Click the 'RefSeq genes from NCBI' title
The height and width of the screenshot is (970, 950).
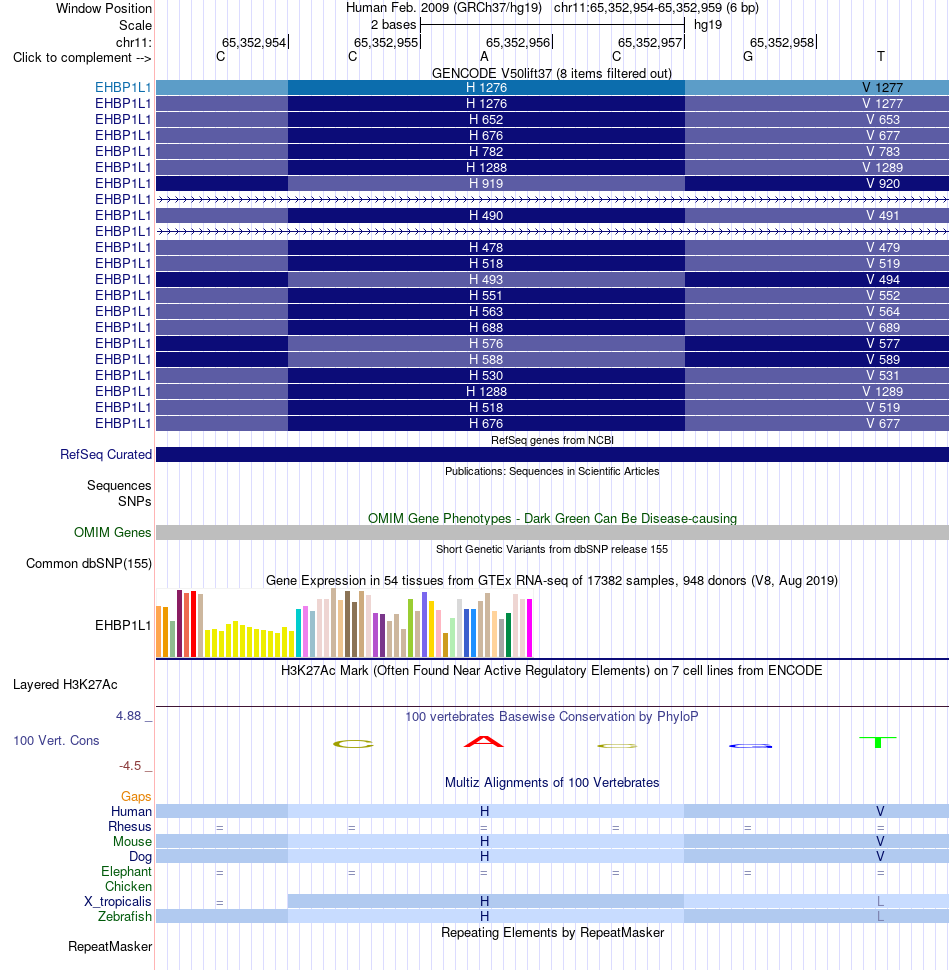(552, 440)
